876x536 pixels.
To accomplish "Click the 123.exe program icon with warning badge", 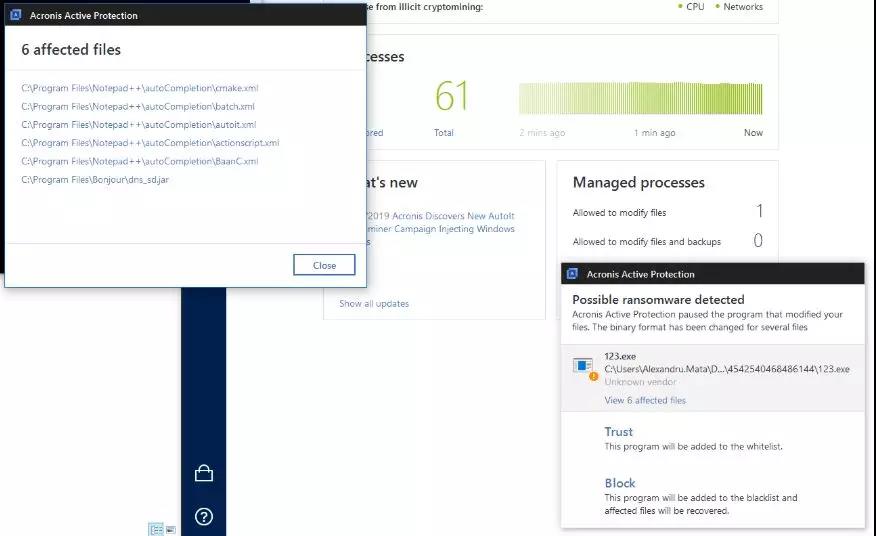I will (x=582, y=368).
